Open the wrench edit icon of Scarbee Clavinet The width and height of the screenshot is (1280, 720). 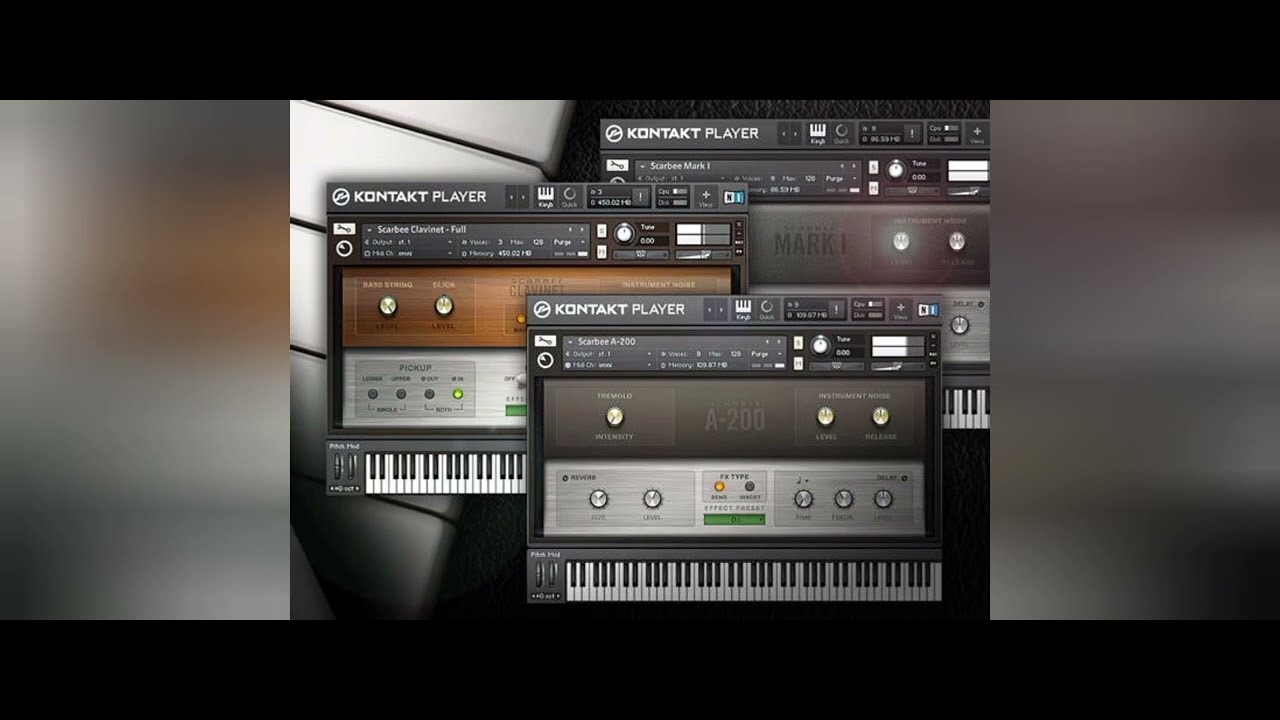pyautogui.click(x=343, y=229)
